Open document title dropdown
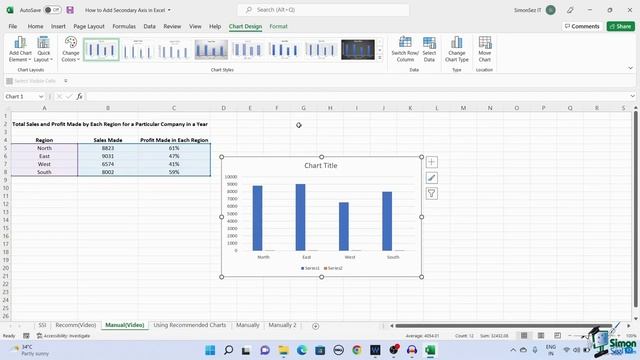 tap(169, 10)
